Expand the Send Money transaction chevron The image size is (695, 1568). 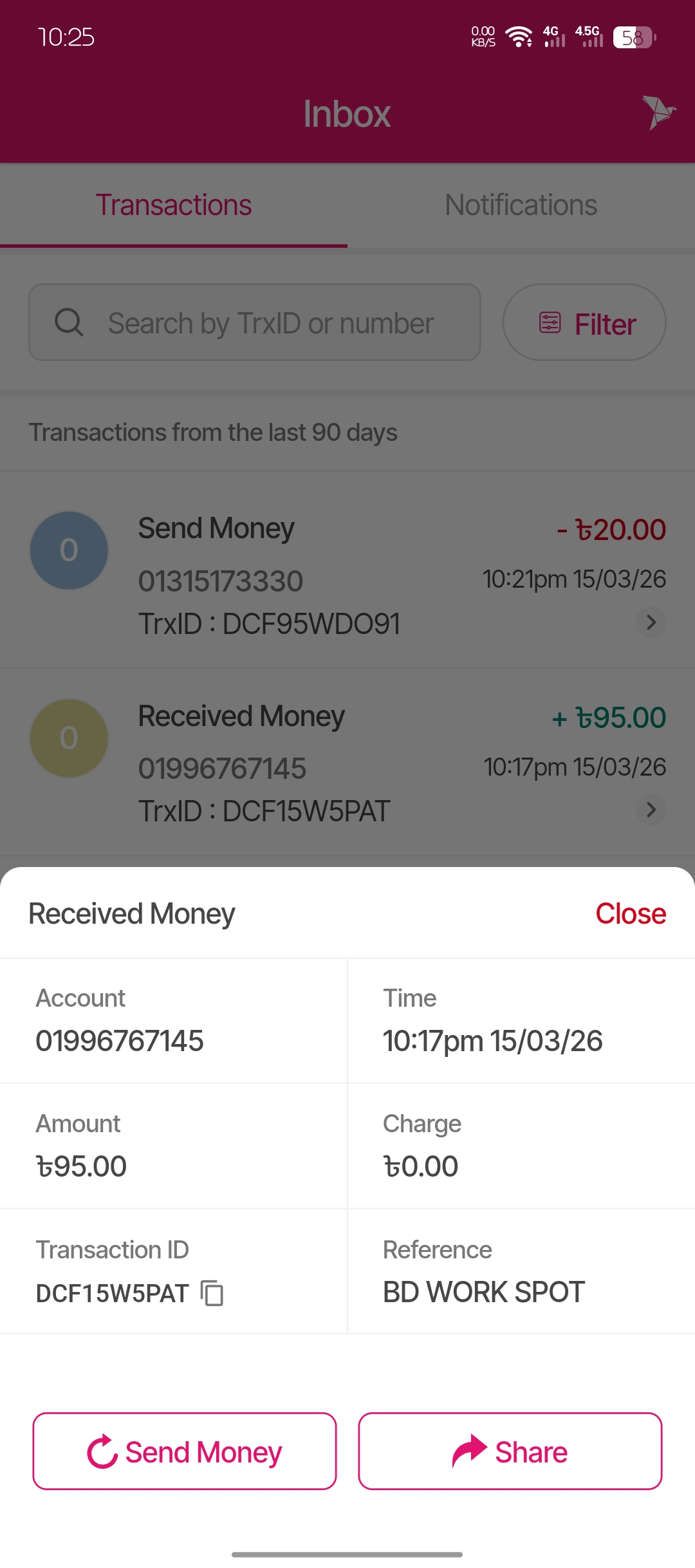pos(651,622)
